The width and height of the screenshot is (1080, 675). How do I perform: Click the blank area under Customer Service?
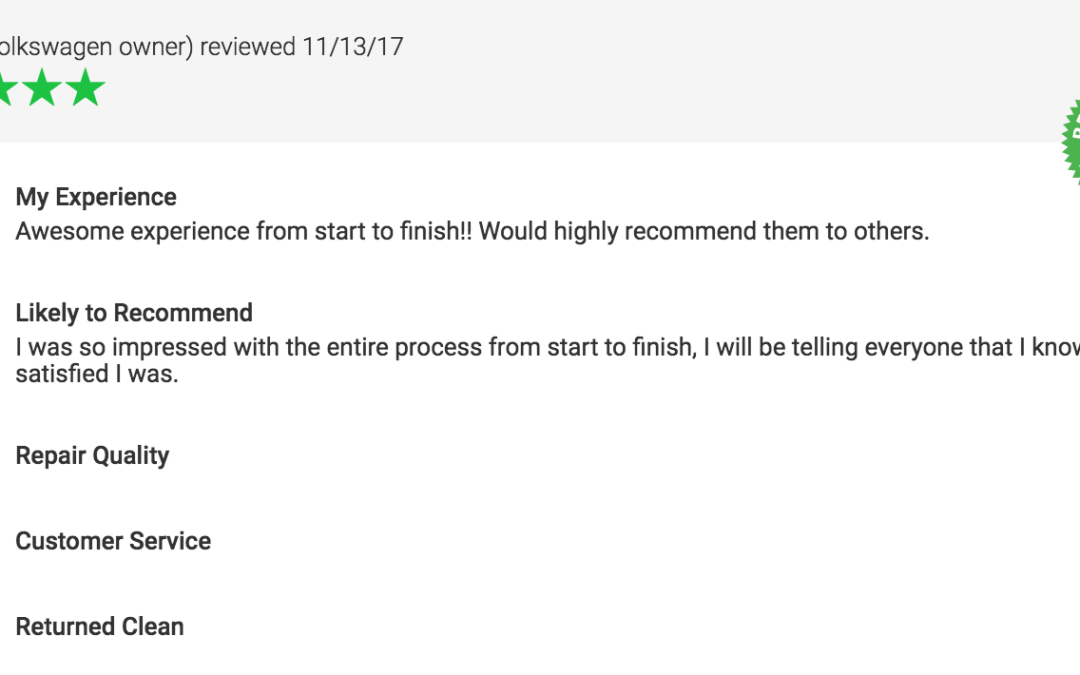coord(276,583)
